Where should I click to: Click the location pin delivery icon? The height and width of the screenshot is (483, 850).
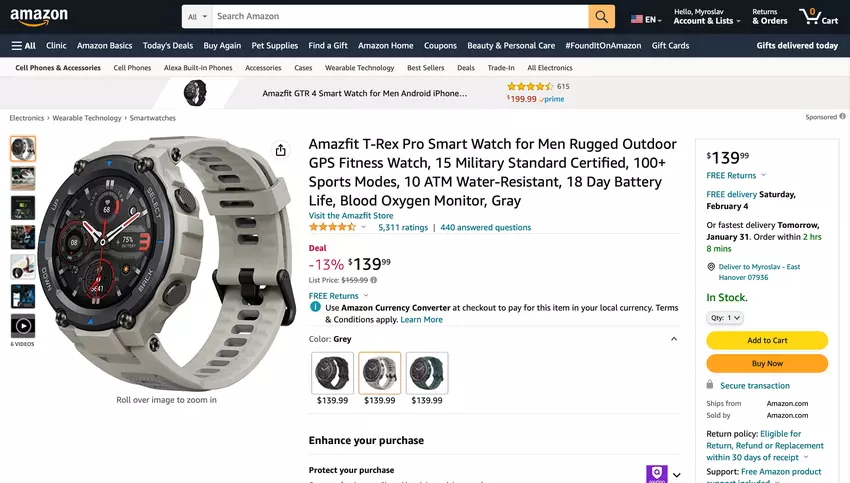tap(711, 267)
